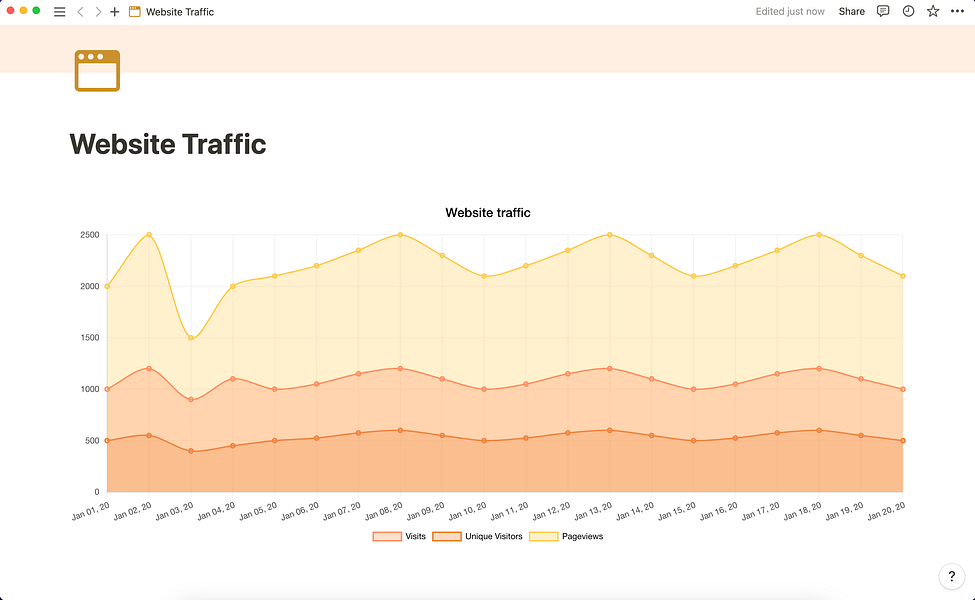
Task: Click the 'Jan 01, 20' axis label
Action: (x=90, y=509)
